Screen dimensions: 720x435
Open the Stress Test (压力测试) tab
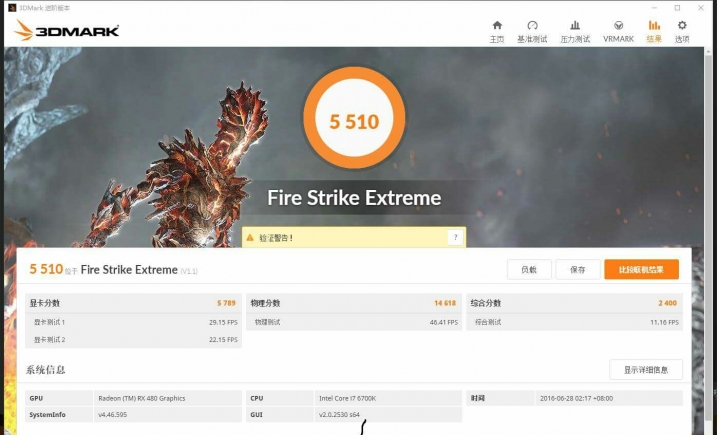[575, 32]
